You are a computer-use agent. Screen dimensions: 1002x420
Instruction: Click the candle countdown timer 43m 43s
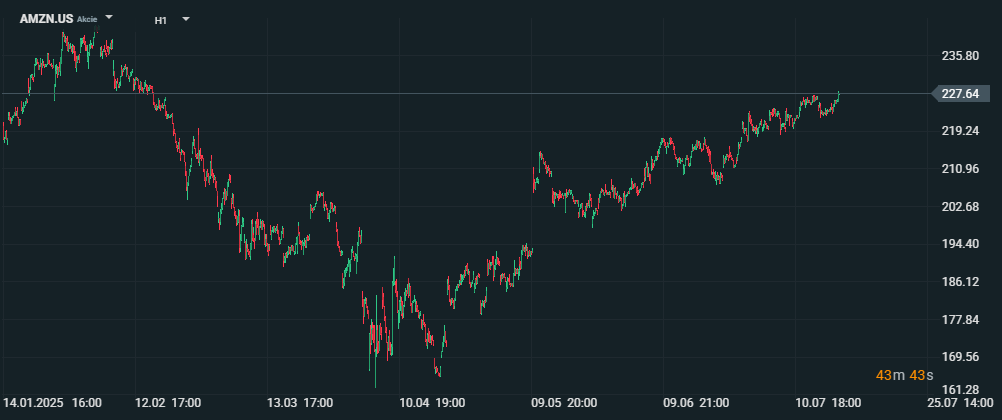(904, 375)
